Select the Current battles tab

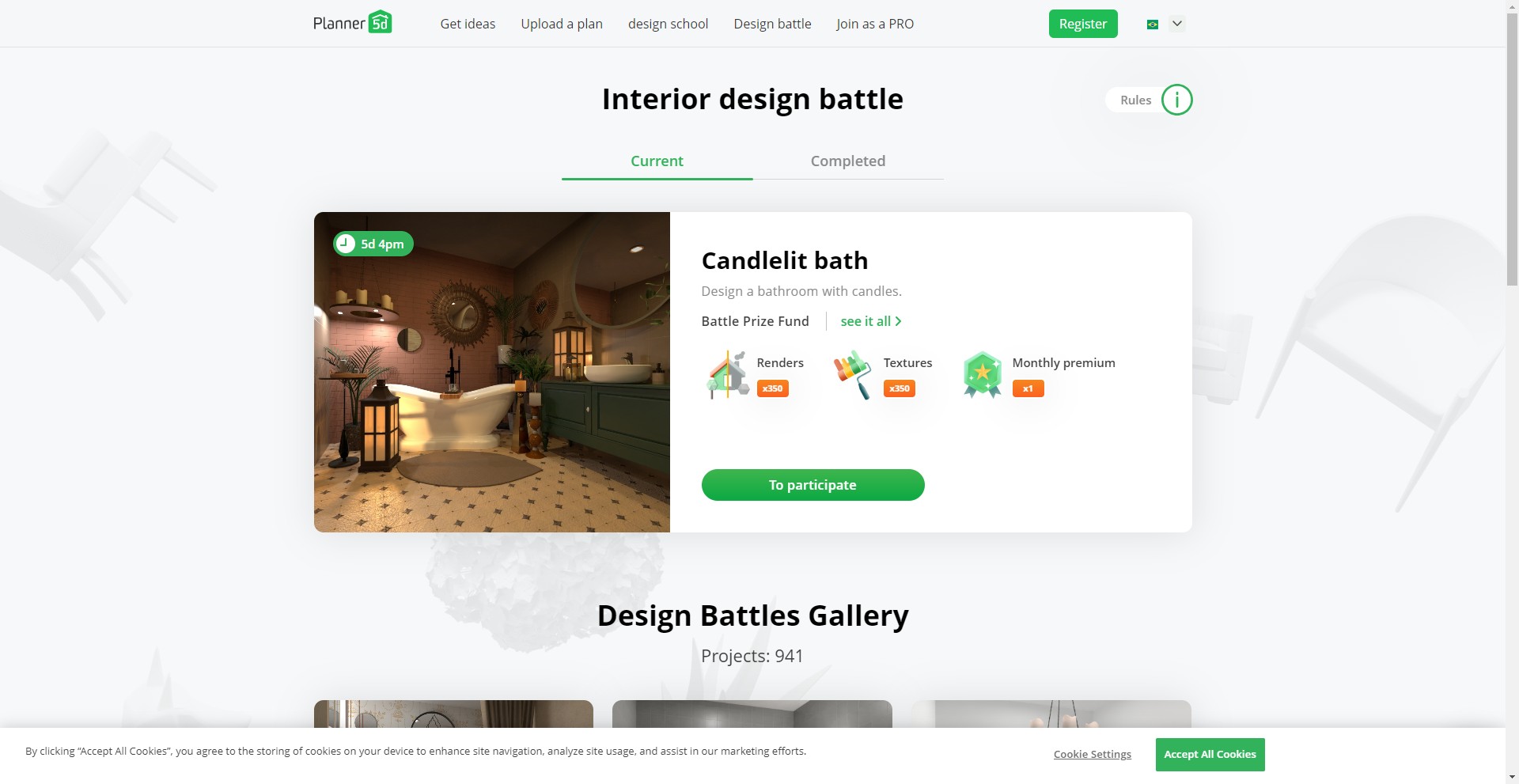pos(657,161)
